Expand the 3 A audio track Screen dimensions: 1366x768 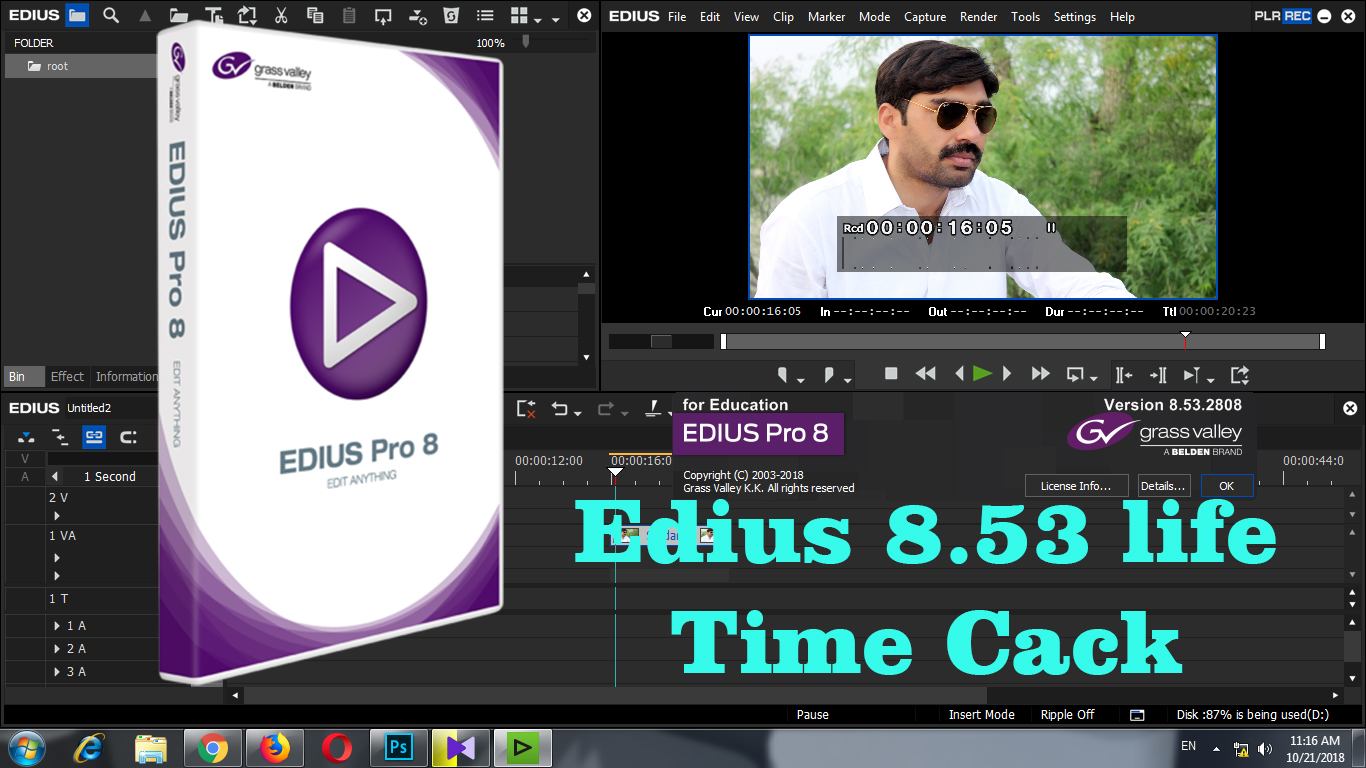[57, 672]
